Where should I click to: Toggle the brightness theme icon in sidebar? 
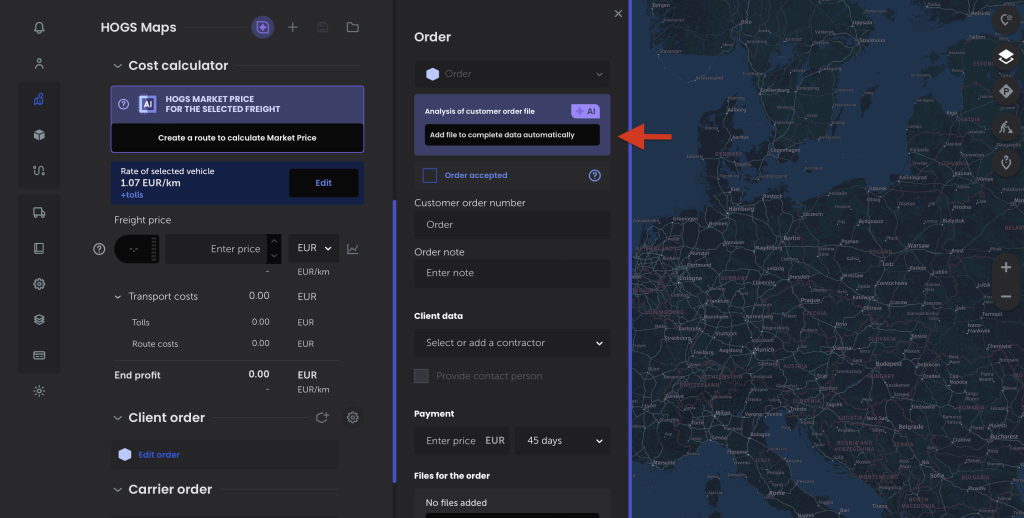(39, 391)
